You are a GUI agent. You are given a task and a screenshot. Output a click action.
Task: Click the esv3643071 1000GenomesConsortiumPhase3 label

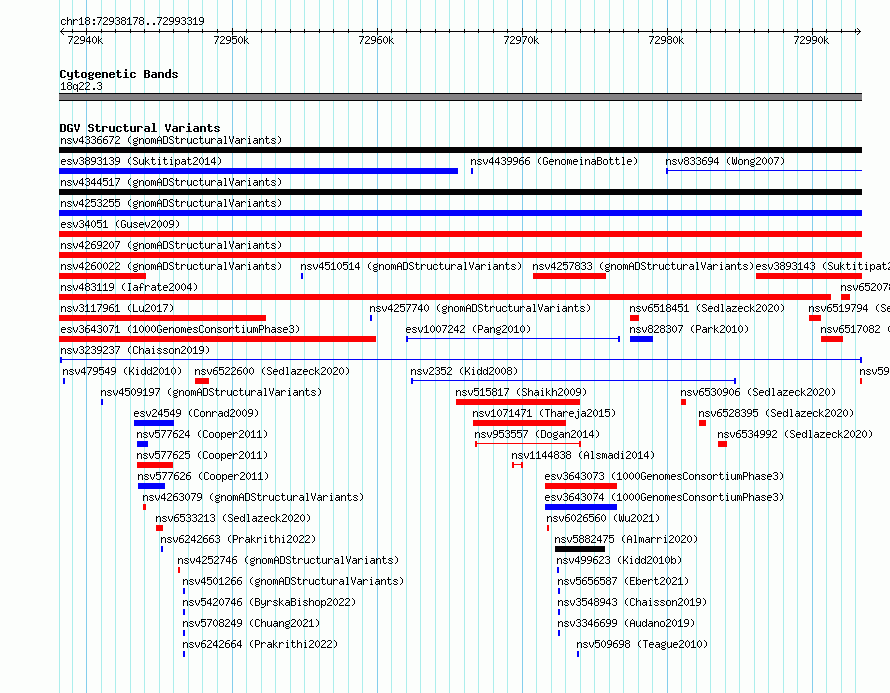(x=180, y=329)
